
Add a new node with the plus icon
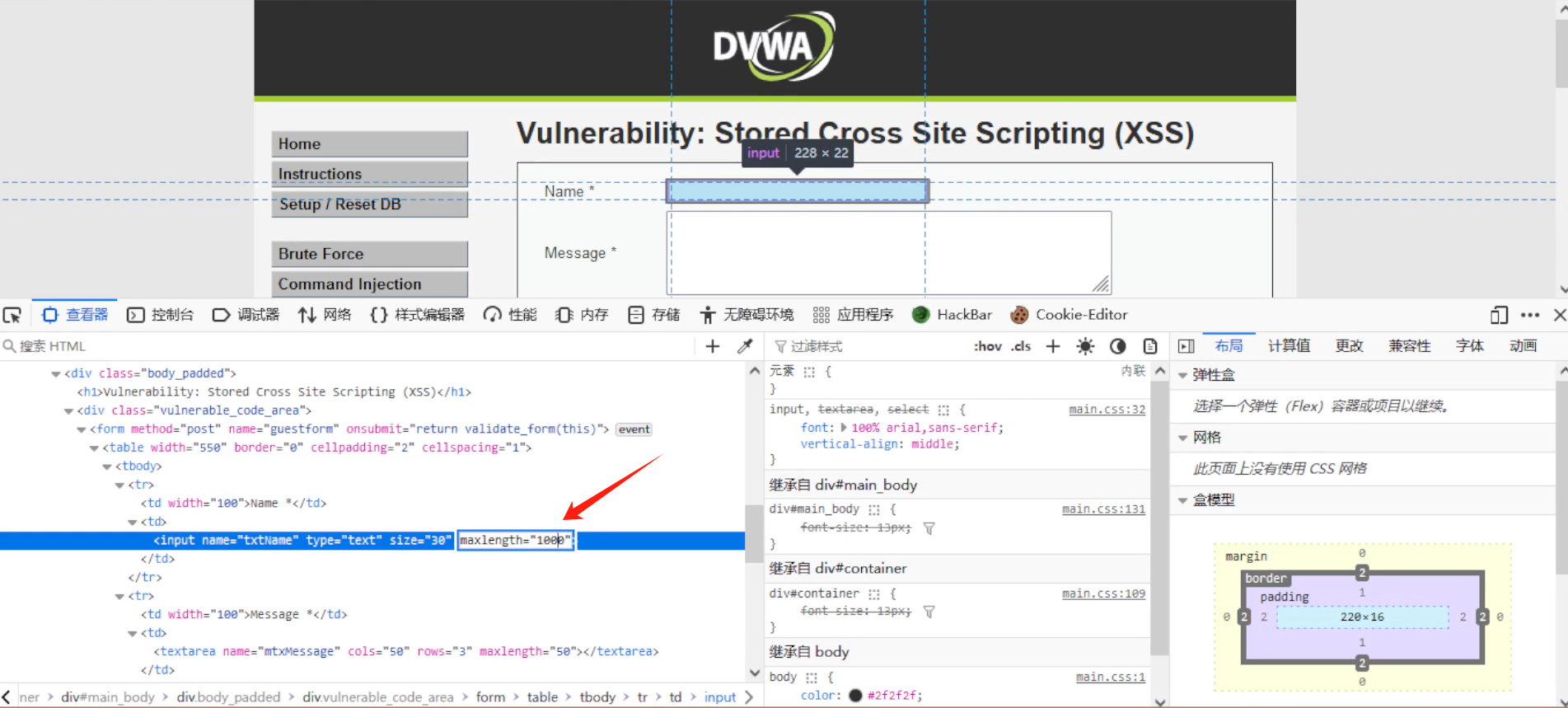pos(713,346)
